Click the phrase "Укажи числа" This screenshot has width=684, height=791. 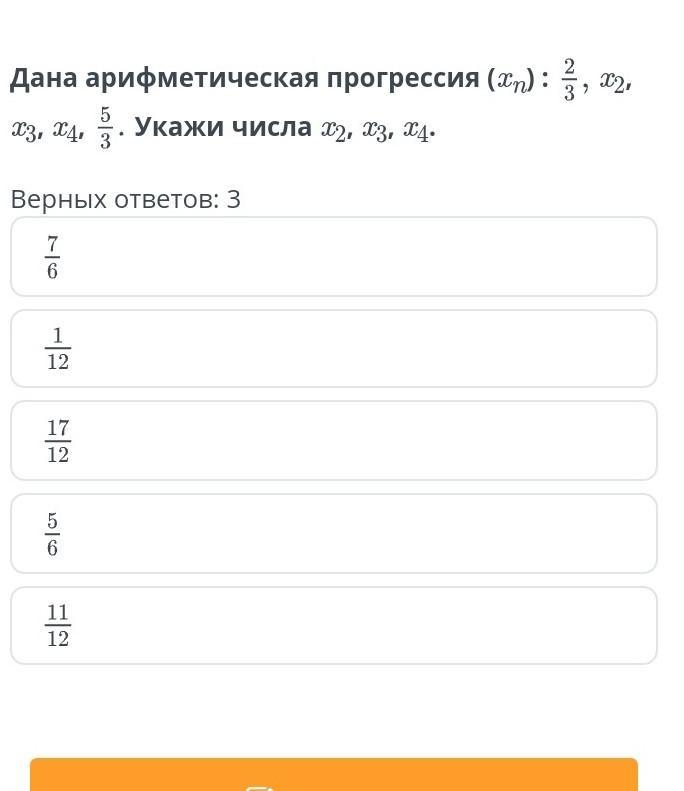[x=223, y=129]
